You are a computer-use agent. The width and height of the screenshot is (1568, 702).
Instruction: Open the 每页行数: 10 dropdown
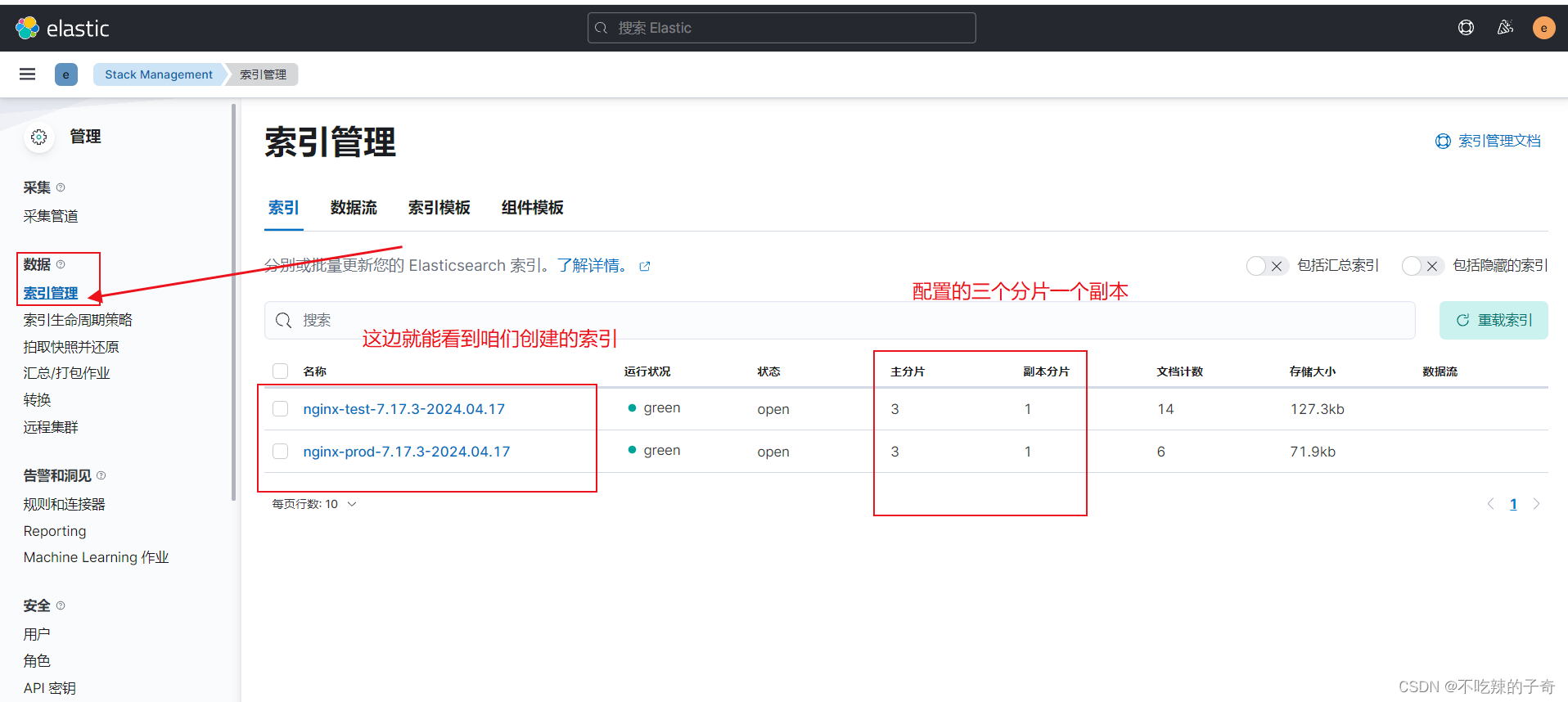pyautogui.click(x=314, y=504)
